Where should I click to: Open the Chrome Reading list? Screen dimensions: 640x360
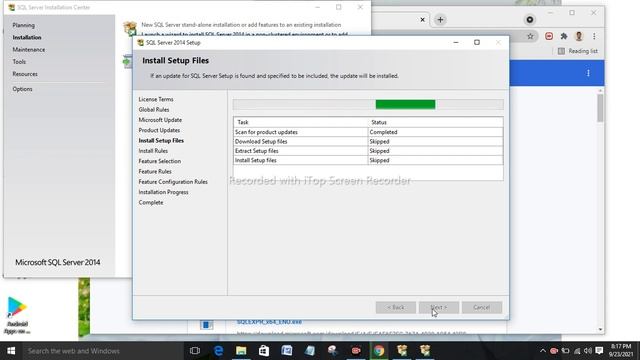tap(578, 51)
